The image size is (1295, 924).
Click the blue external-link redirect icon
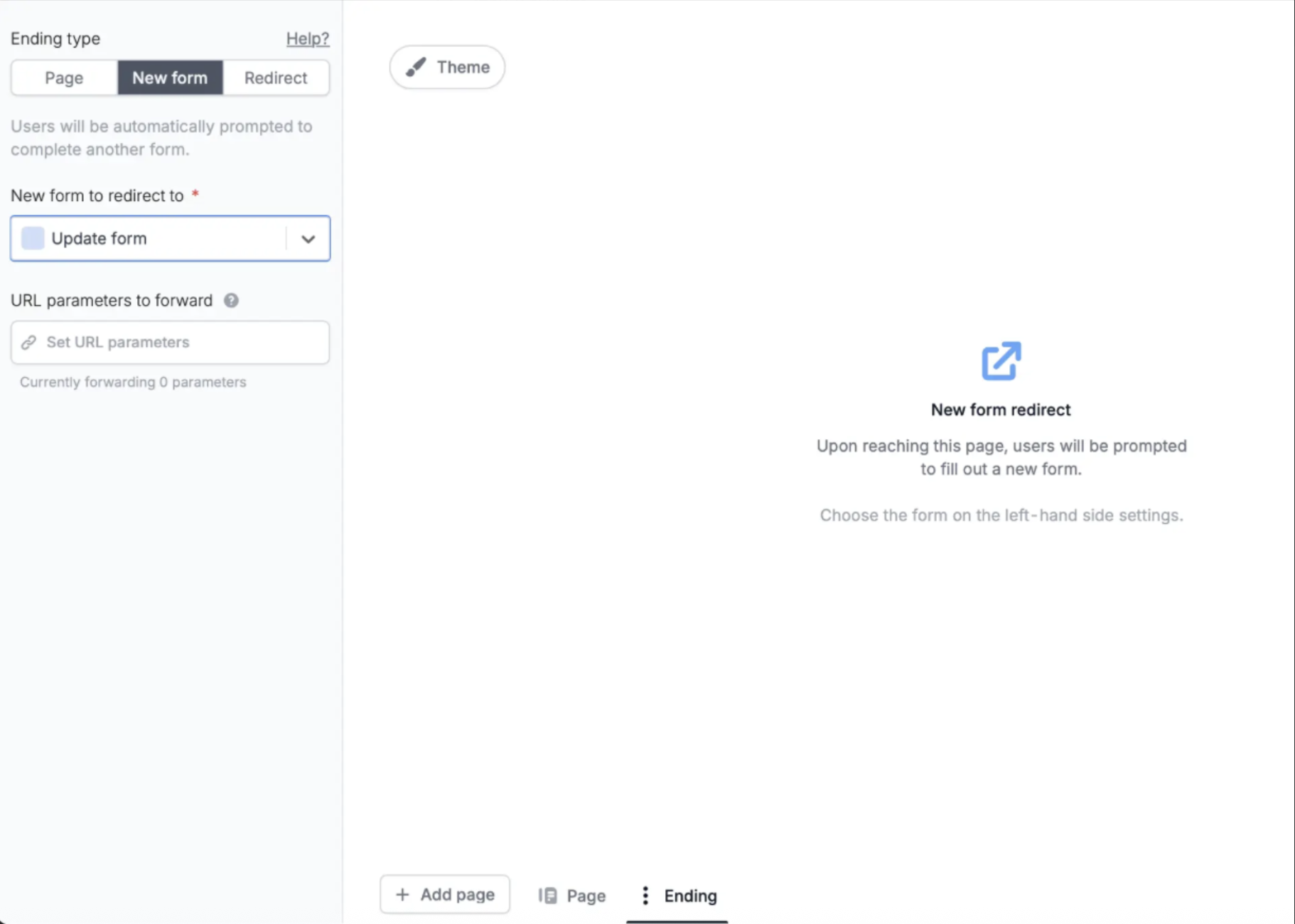1001,361
